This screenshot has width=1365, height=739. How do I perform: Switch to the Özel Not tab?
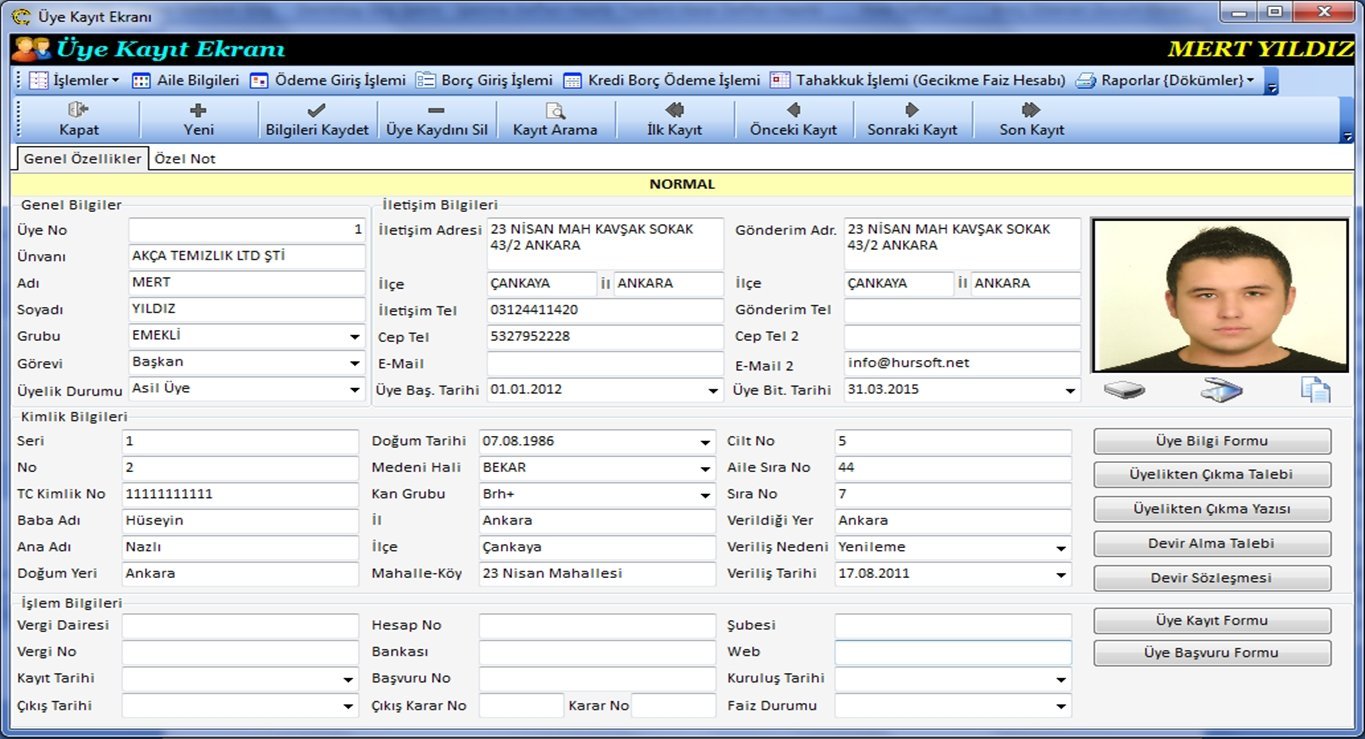tap(185, 159)
